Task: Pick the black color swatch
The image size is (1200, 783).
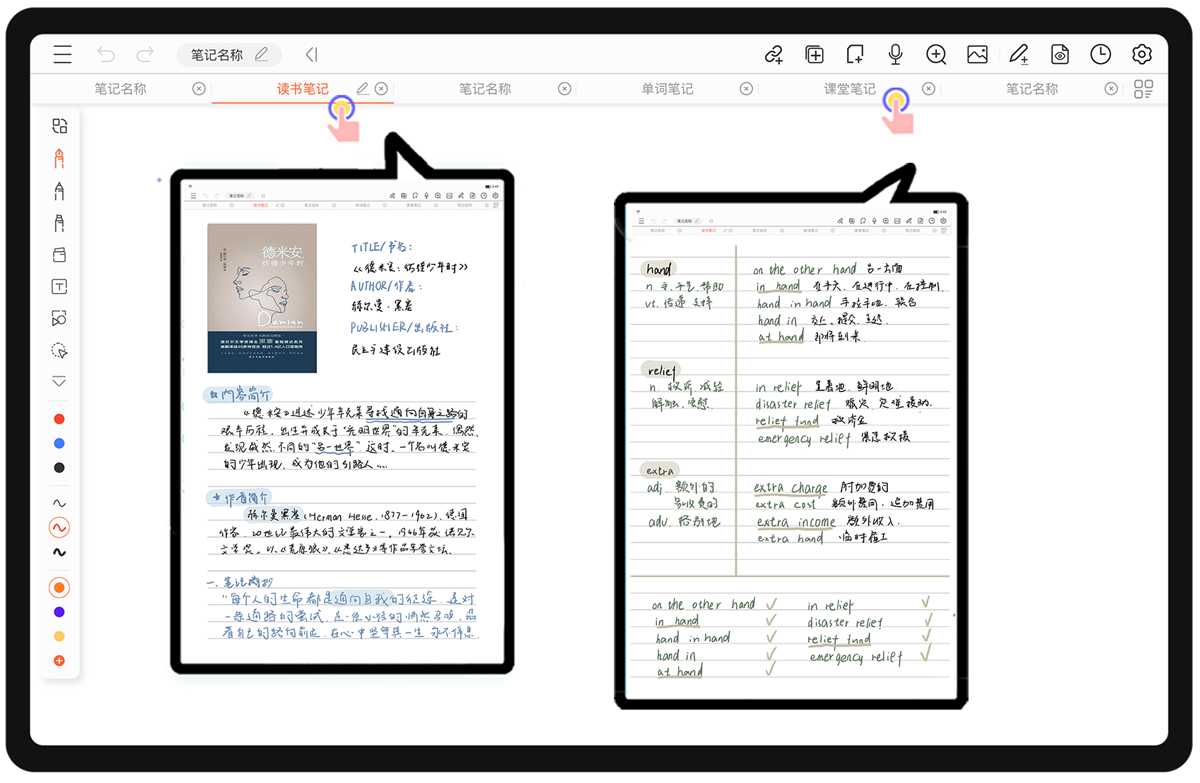Action: coord(59,468)
